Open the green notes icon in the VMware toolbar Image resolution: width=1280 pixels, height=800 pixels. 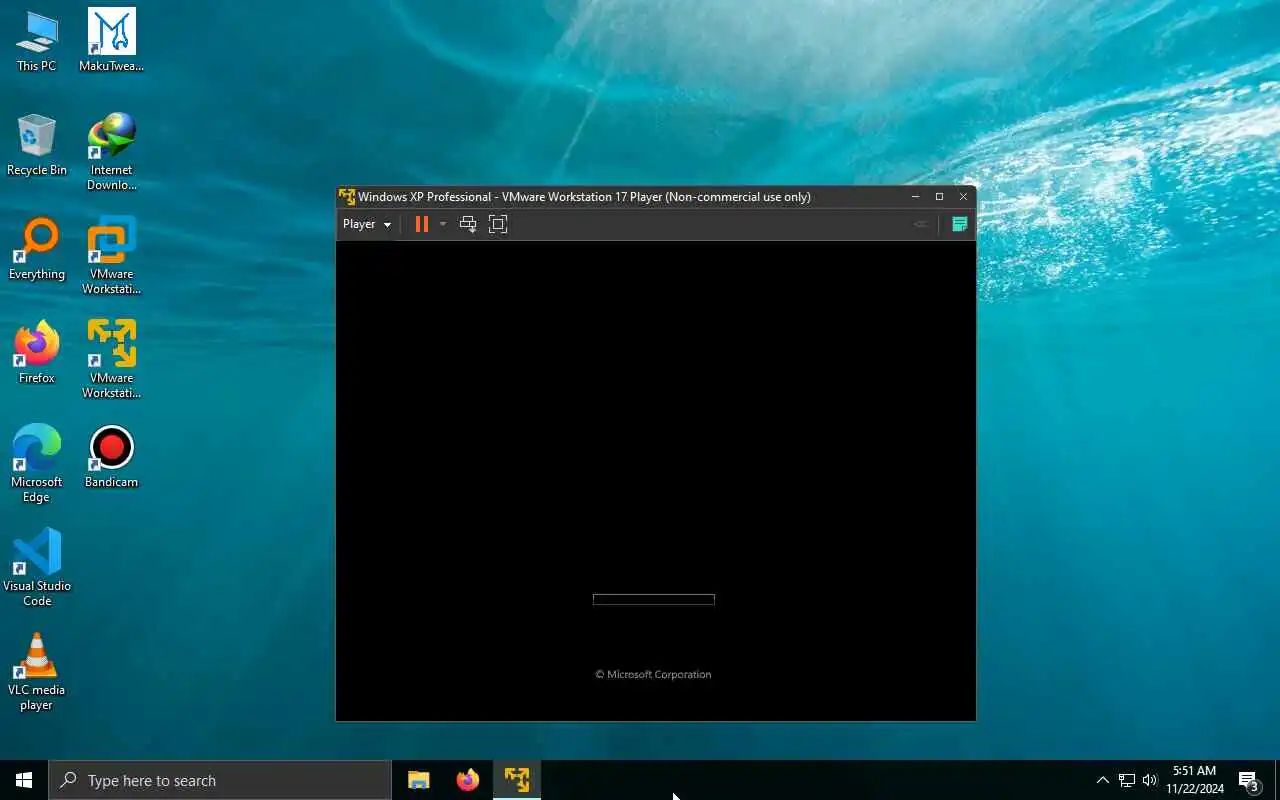coord(959,224)
